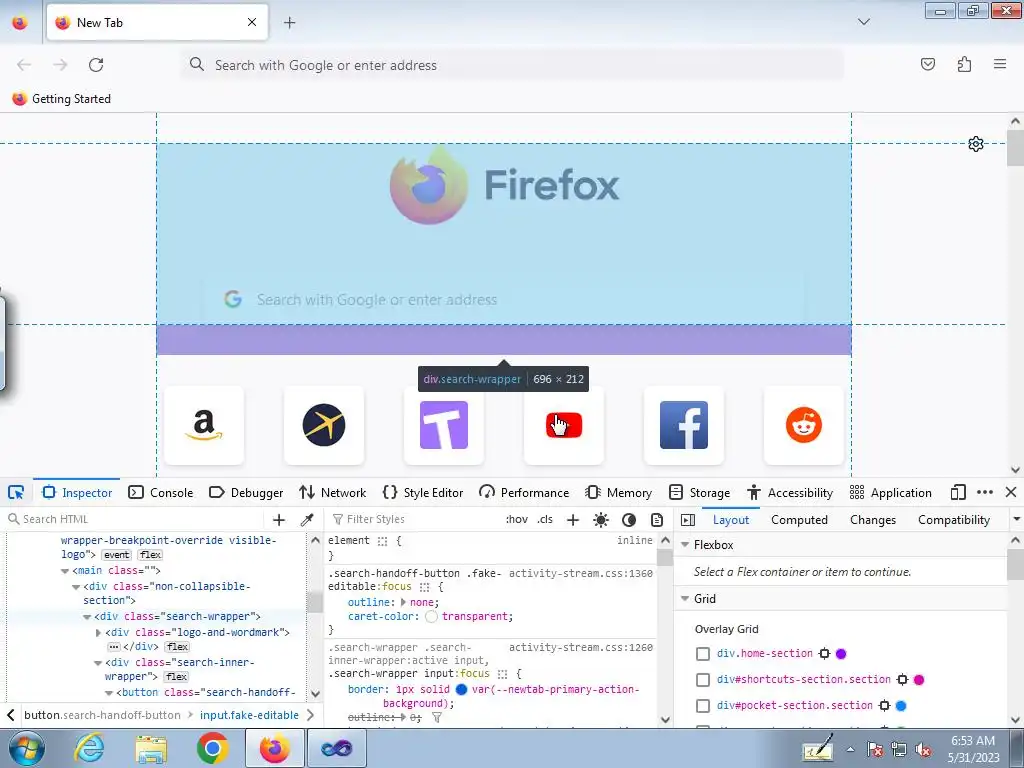This screenshot has width=1024, height=768.
Task: Open the Expedia airplane shortcut tile
Action: pos(324,425)
